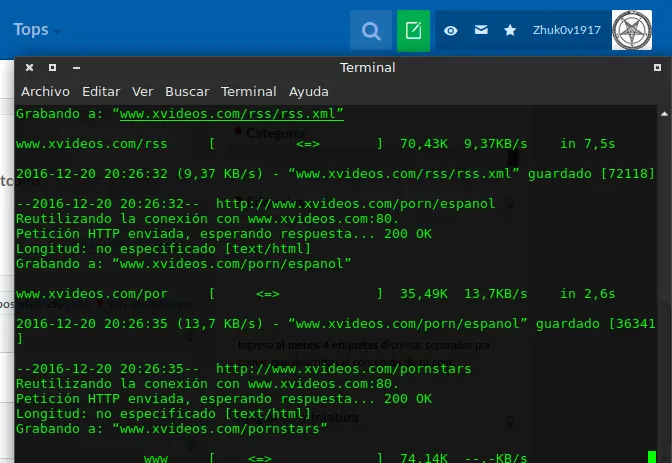Open the Ver menu in Terminal
Image resolution: width=672 pixels, height=463 pixels.
pos(142,91)
